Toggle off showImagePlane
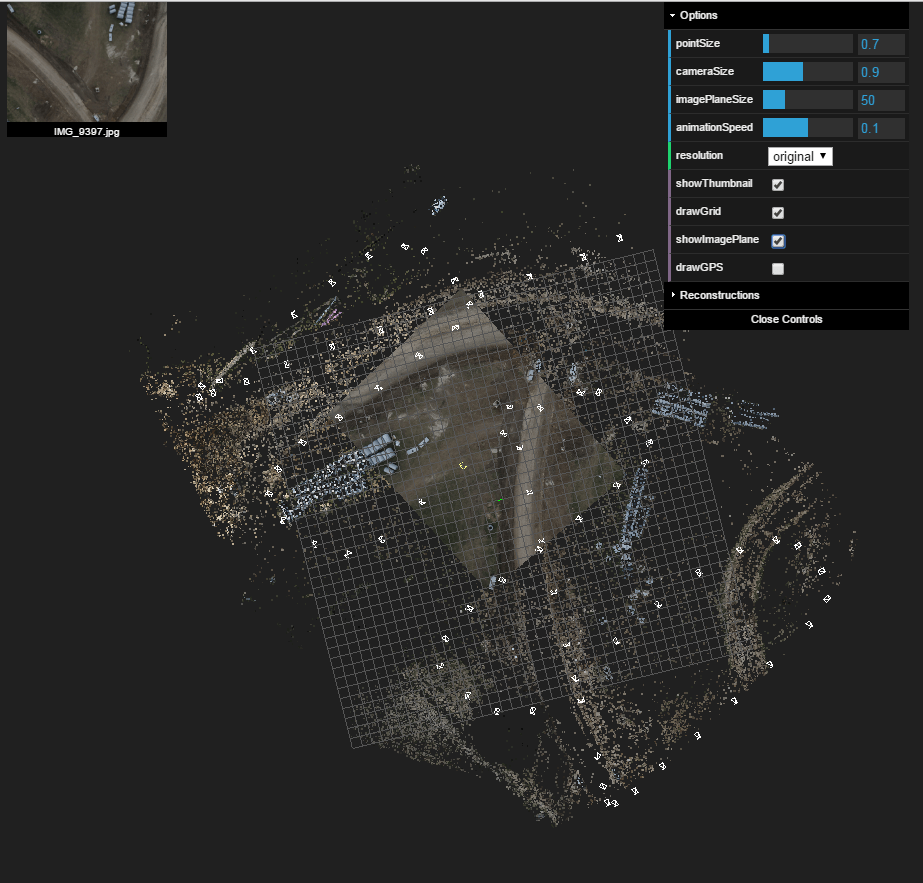This screenshot has height=883, width=923. pos(777,240)
